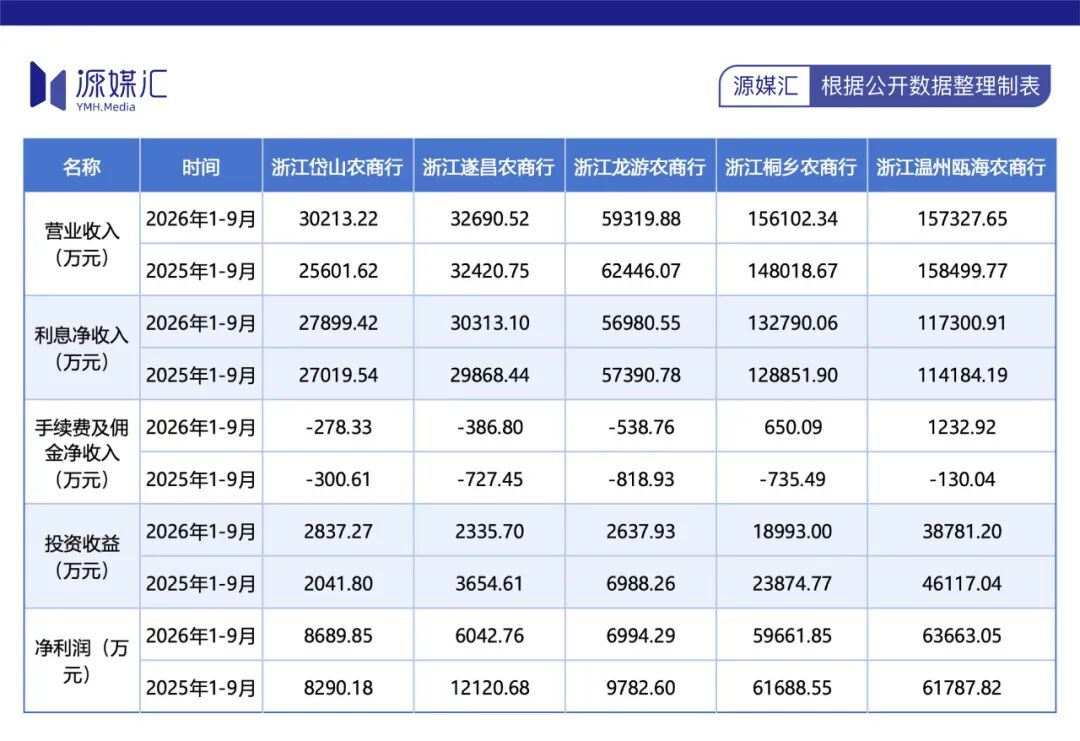This screenshot has width=1080, height=741.
Task: Click the cell showing 46117.04
Action: pos(962,583)
